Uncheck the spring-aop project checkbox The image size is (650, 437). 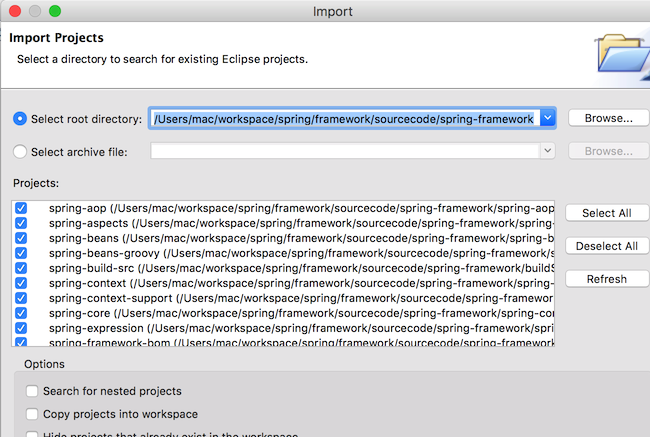[x=22, y=209]
